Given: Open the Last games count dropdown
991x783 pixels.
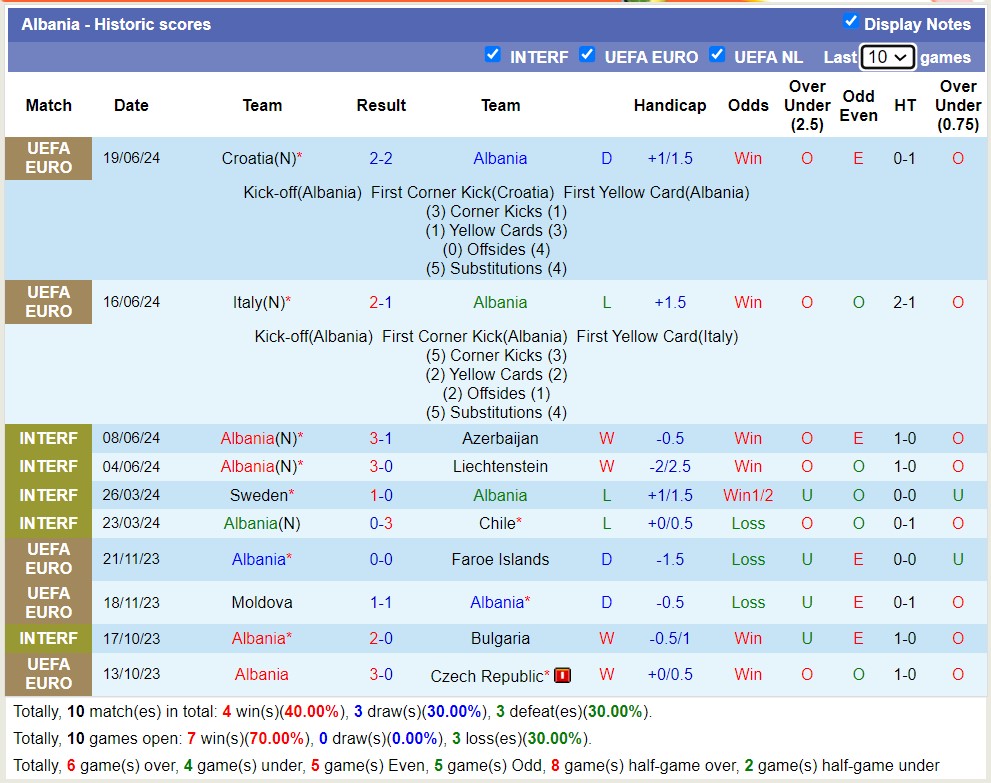Looking at the screenshot, I should click(887, 57).
